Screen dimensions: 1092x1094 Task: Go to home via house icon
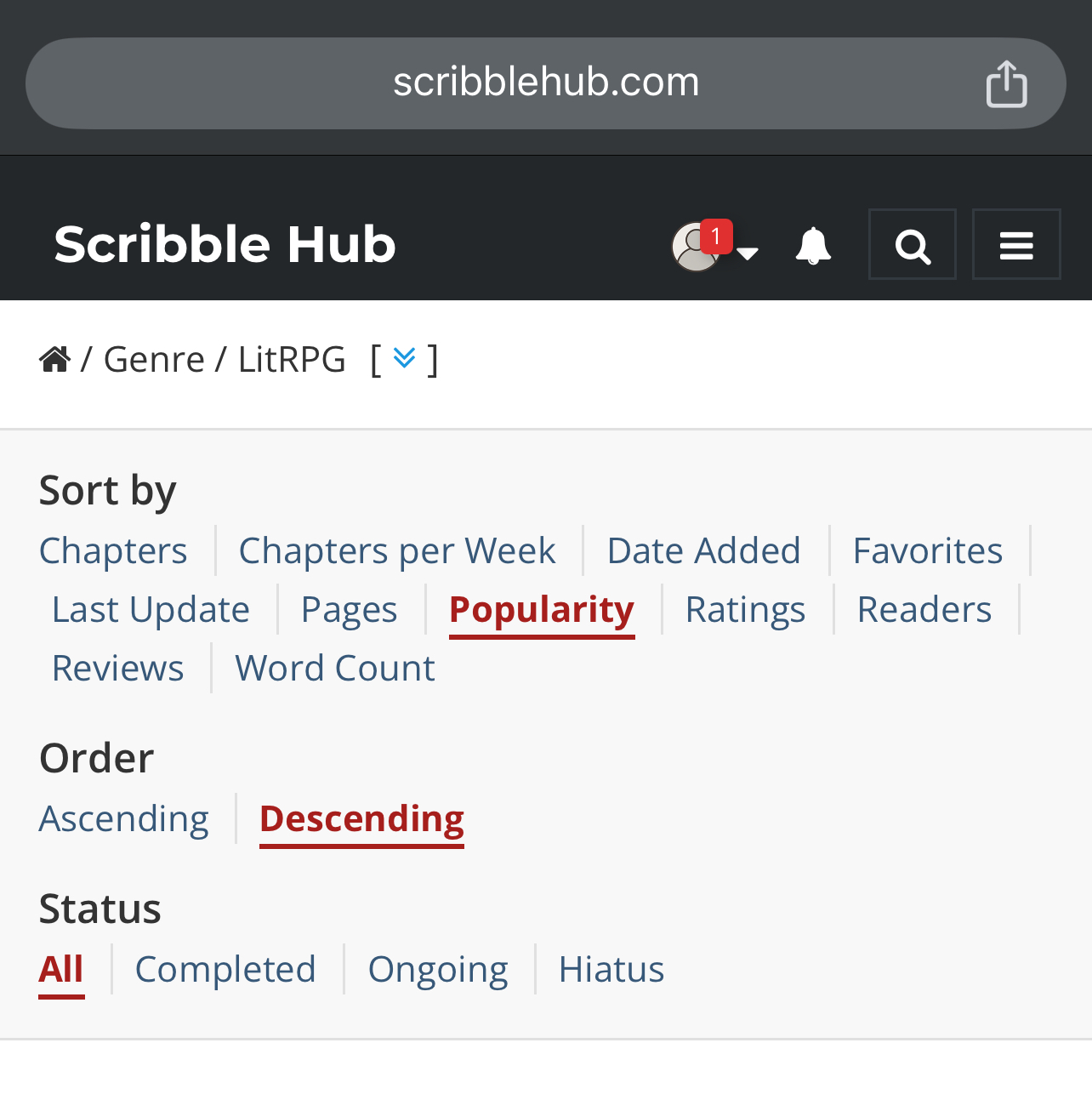(x=54, y=360)
